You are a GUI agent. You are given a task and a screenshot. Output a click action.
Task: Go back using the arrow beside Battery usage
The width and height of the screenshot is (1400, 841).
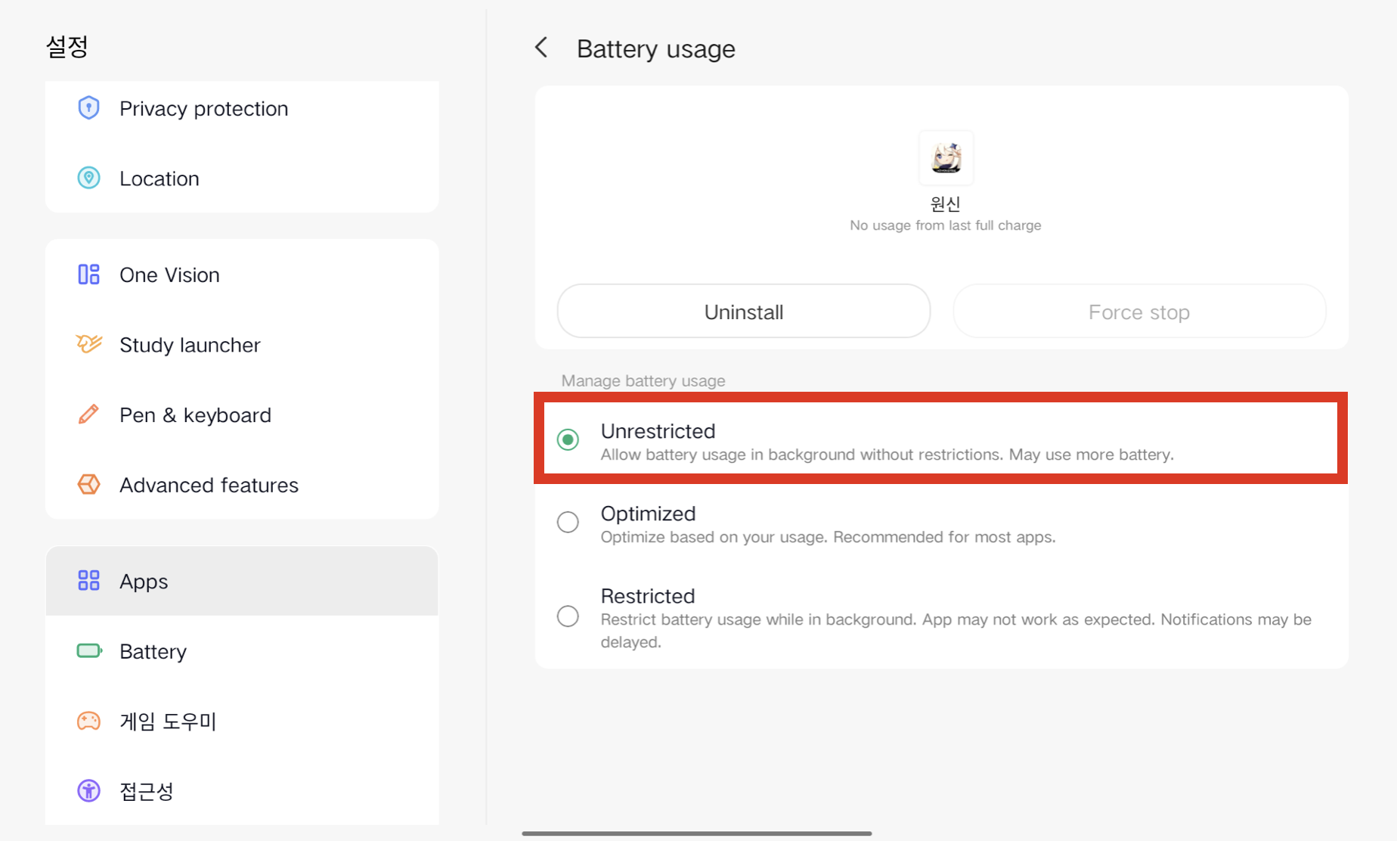tap(541, 48)
